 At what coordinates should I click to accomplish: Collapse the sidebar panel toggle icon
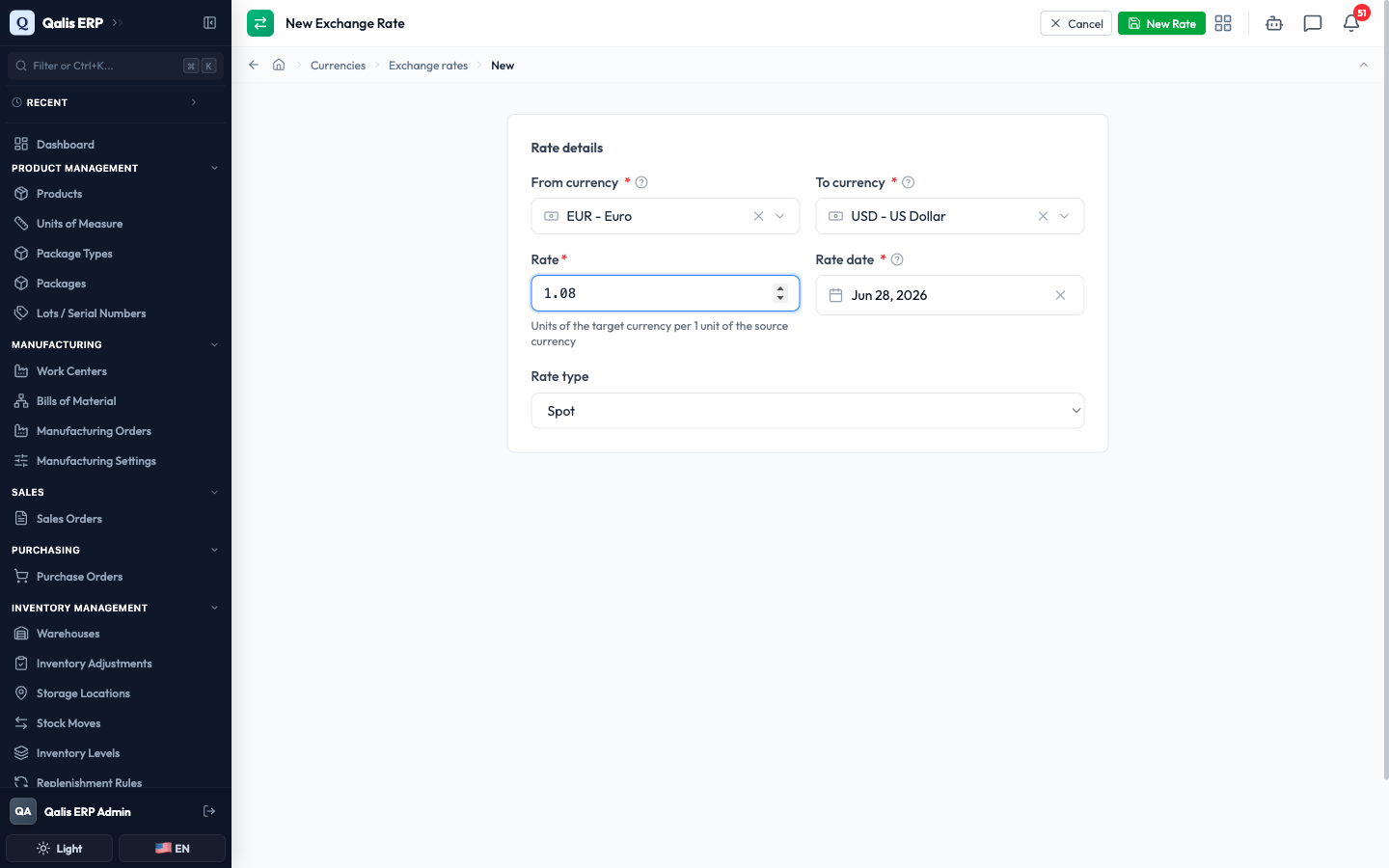(209, 23)
